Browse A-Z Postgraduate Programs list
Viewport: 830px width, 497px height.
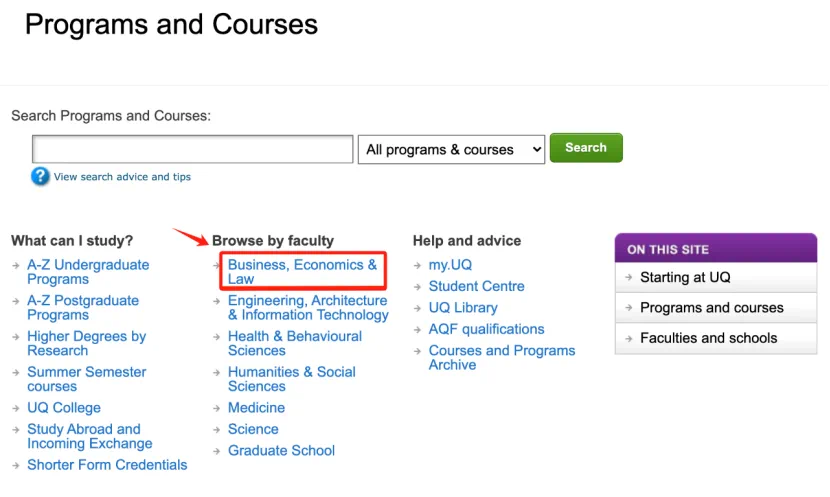pos(83,308)
